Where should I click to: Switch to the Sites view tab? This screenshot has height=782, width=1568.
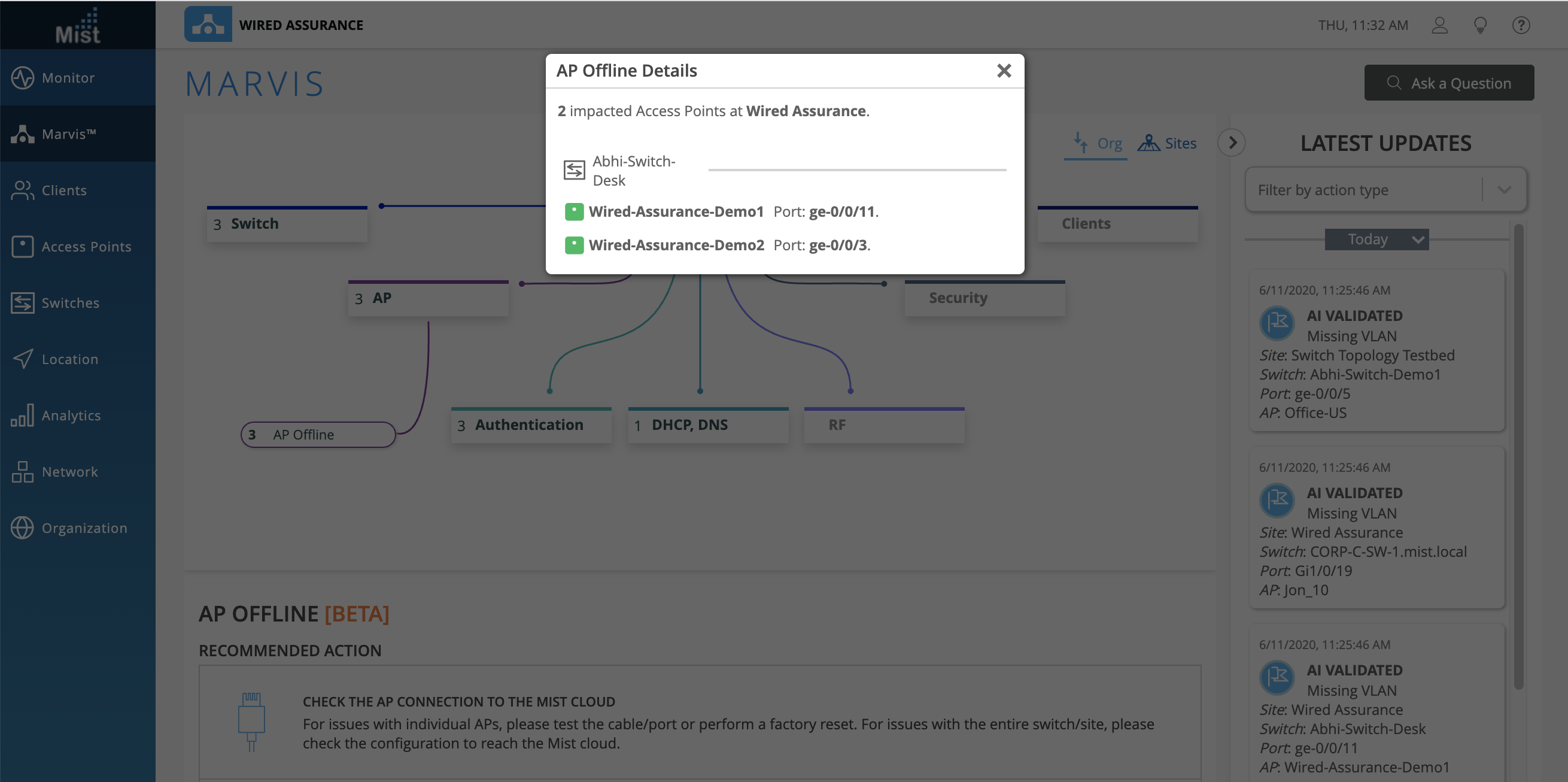1167,144
